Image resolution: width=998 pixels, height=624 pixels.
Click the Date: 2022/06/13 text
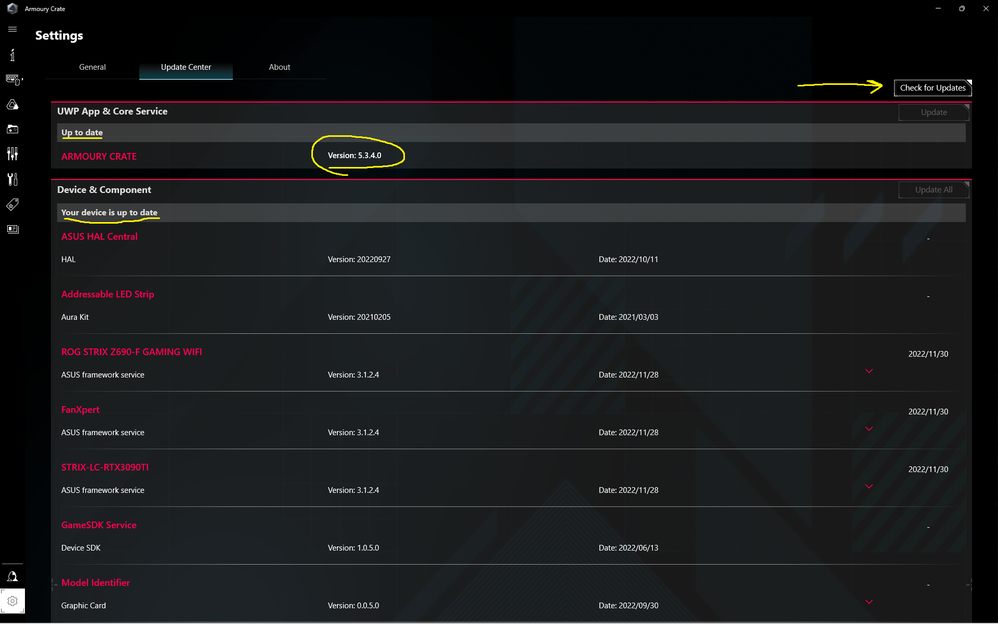(x=628, y=548)
